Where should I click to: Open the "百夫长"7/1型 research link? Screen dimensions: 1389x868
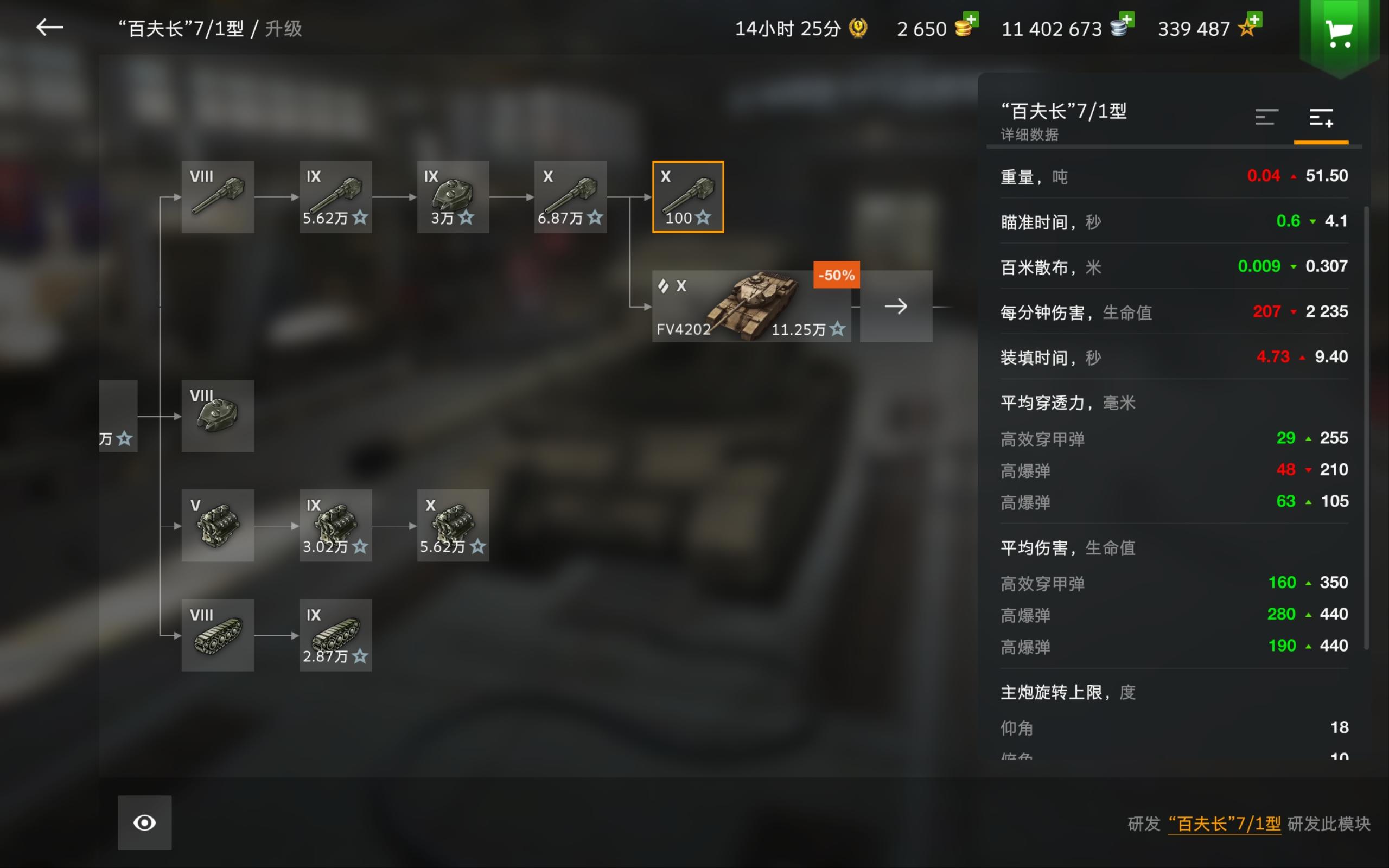[1224, 824]
